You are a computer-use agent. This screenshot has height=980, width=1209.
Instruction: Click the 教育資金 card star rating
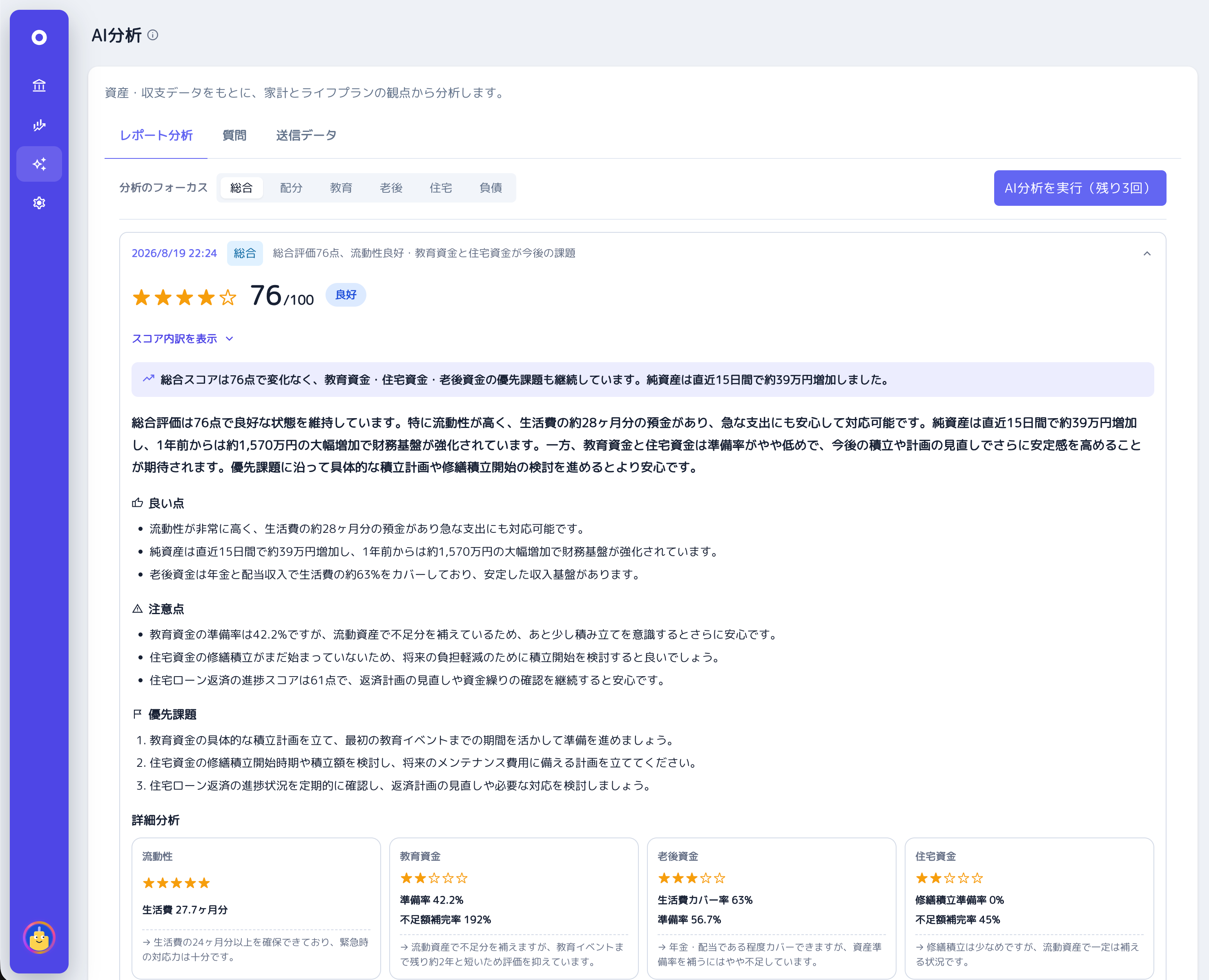point(434,878)
